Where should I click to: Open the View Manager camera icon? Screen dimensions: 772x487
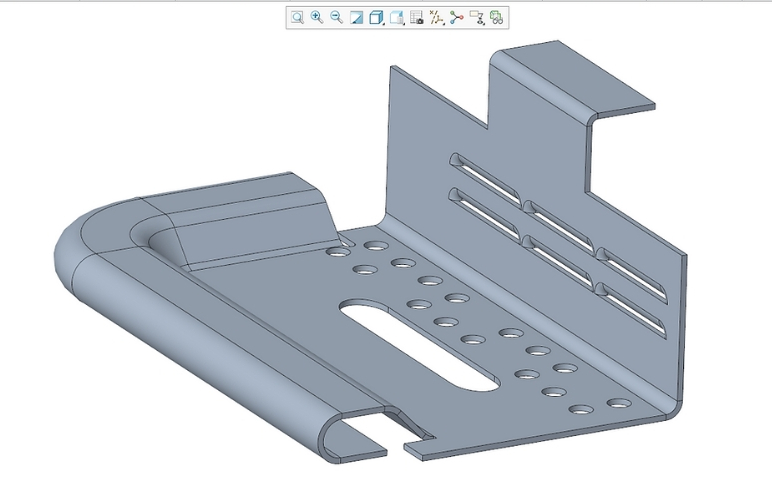pyautogui.click(x=417, y=18)
